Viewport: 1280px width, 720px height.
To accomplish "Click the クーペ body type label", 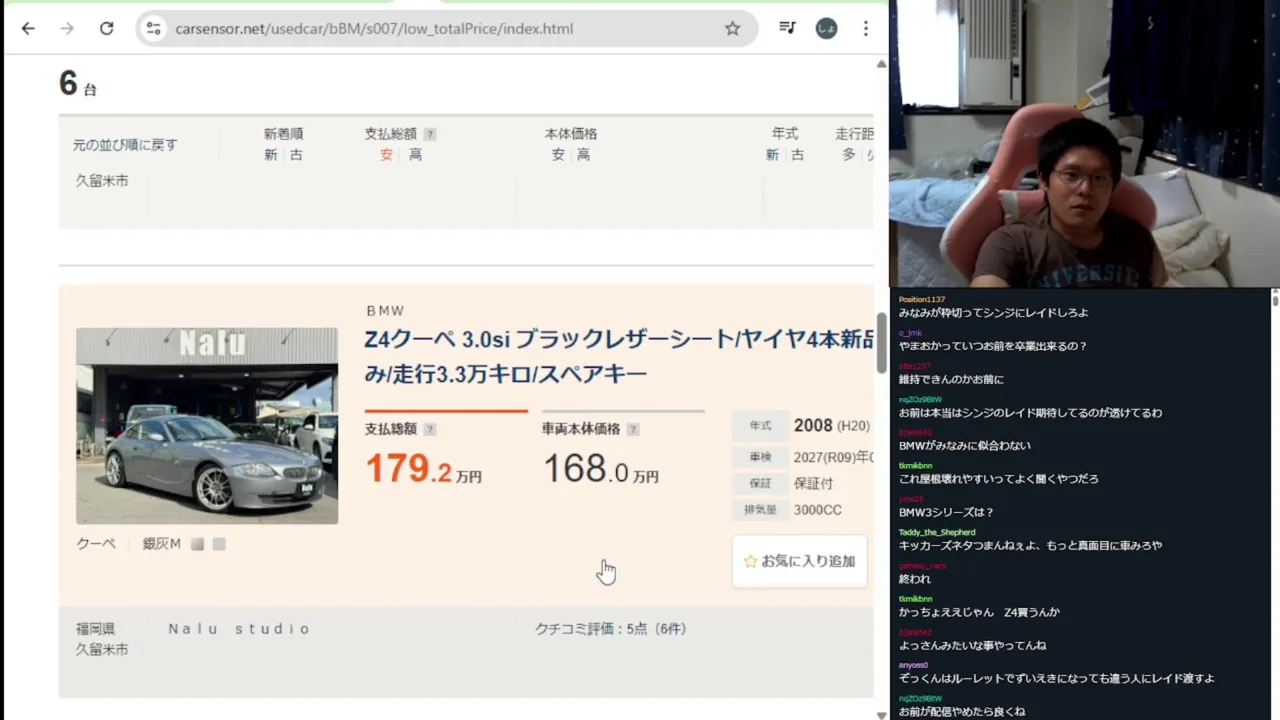I will coord(96,544).
